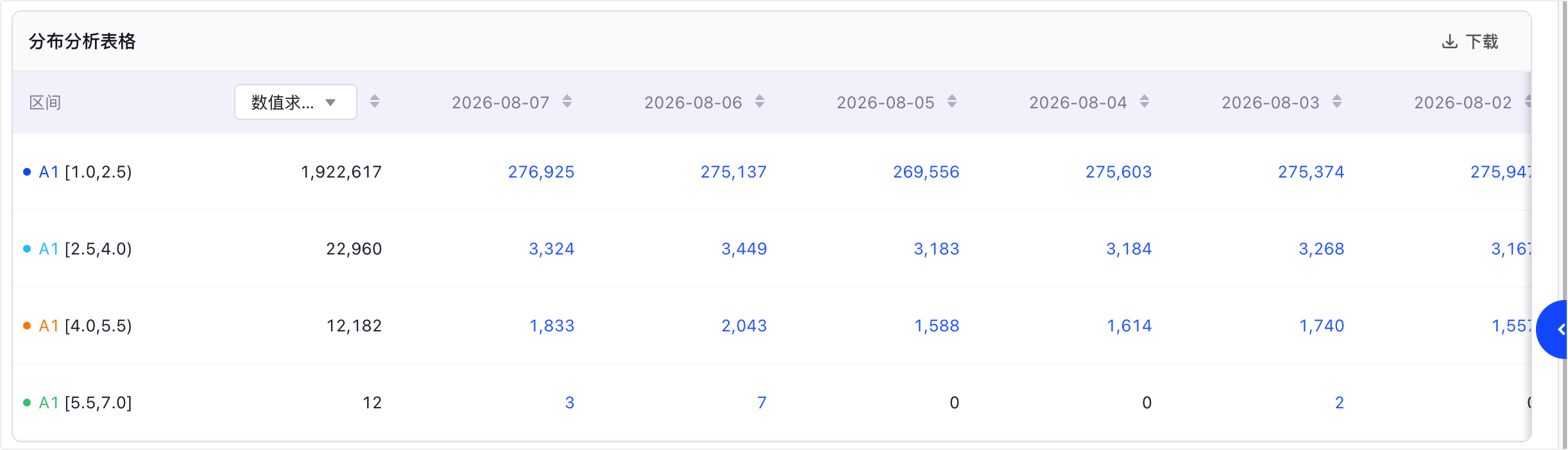Click the value 276,925
The width and height of the screenshot is (1568, 450).
tap(541, 172)
